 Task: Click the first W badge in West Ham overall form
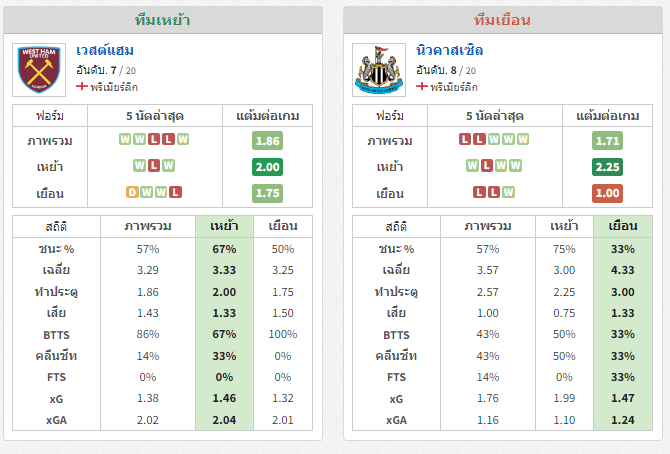click(125, 139)
